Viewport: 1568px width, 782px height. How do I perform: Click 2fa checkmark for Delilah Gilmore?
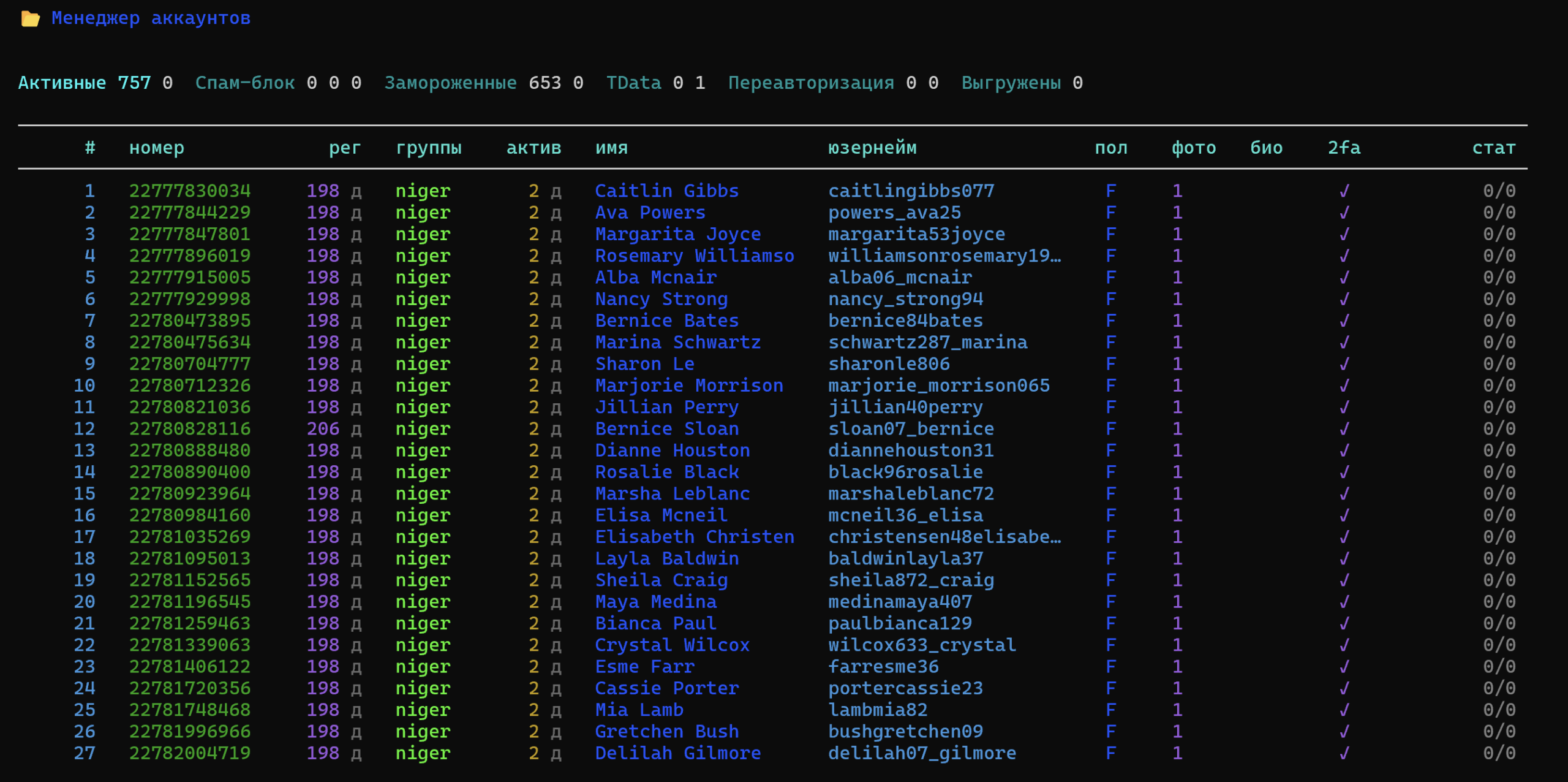point(1344,753)
